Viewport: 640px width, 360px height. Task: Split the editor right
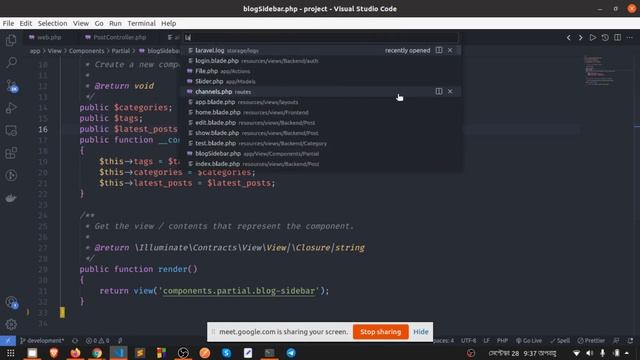point(617,38)
